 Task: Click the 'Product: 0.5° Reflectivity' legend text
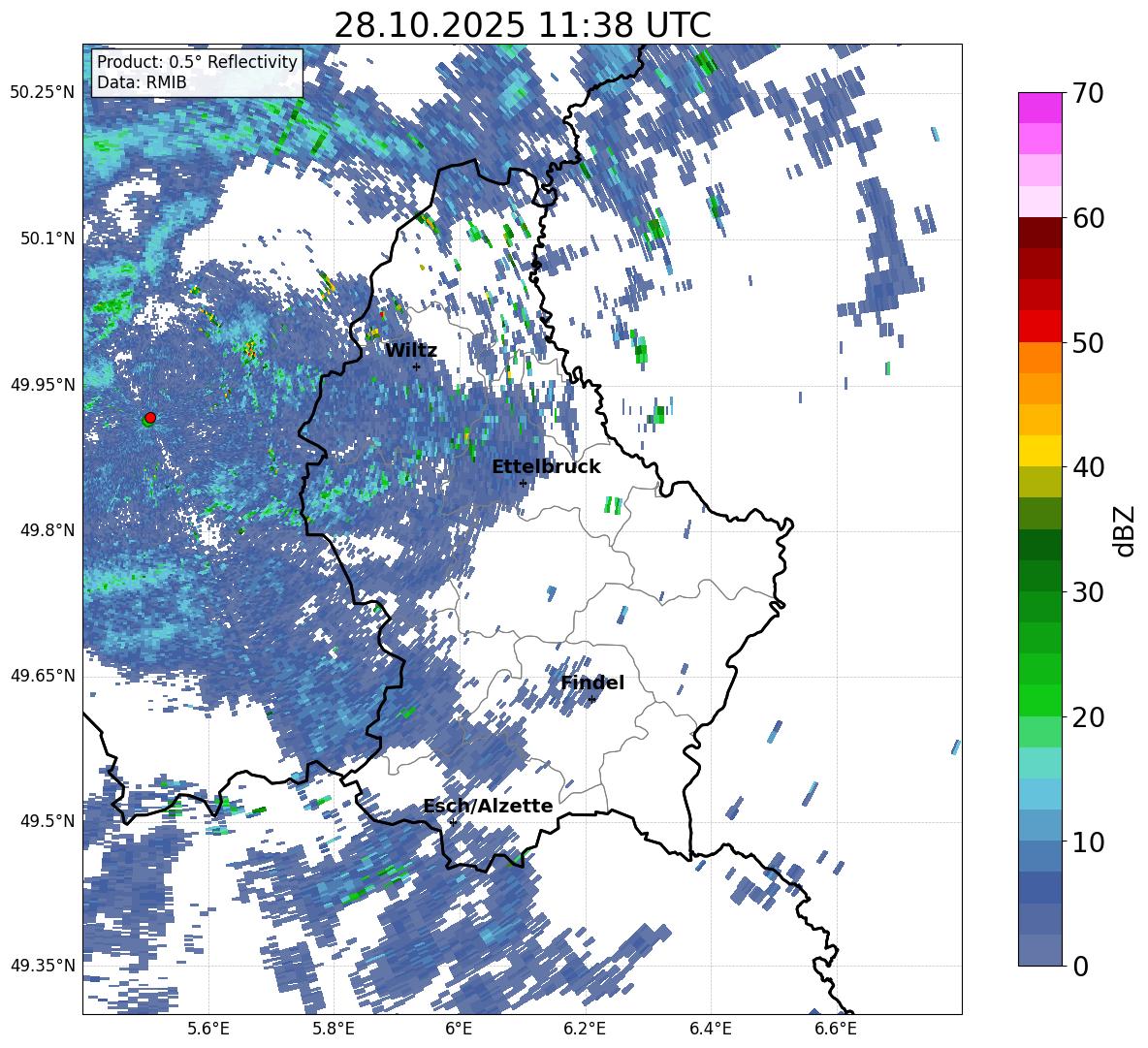click(197, 62)
